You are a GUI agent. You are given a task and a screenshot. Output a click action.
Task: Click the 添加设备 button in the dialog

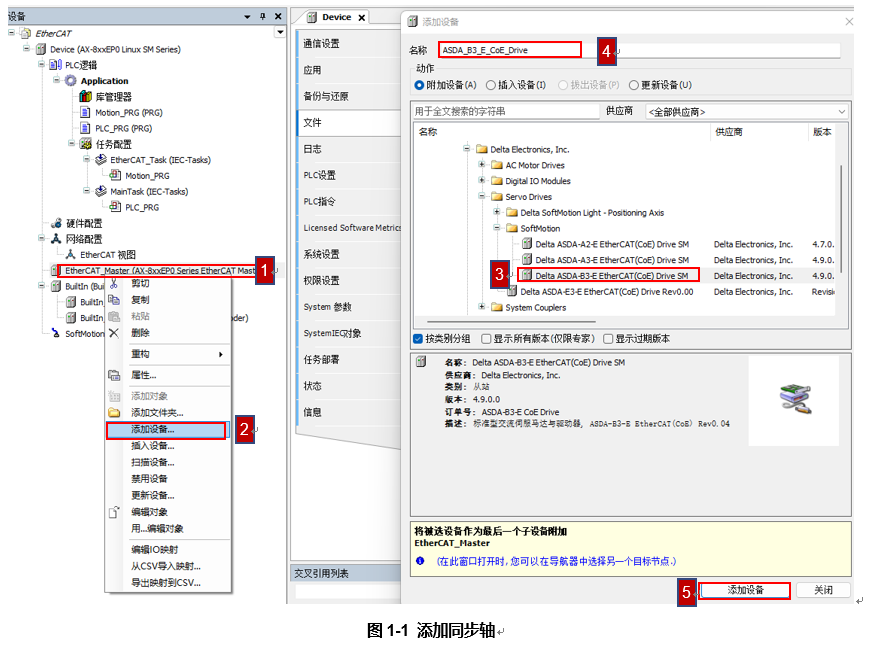(745, 590)
